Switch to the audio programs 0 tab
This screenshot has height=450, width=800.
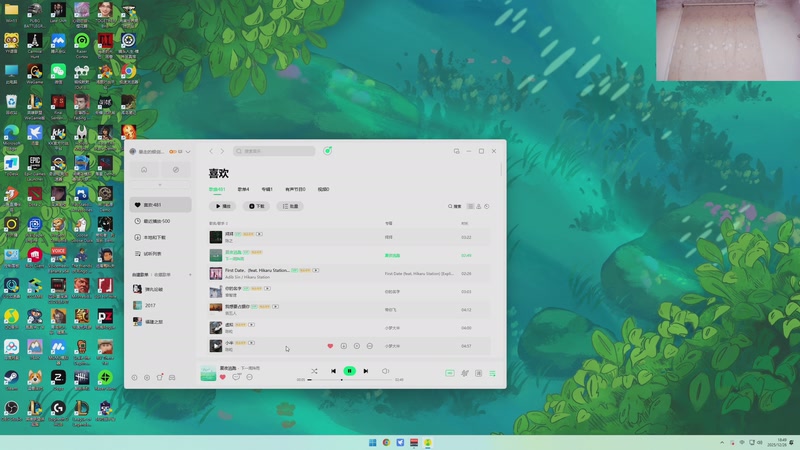click(x=295, y=189)
